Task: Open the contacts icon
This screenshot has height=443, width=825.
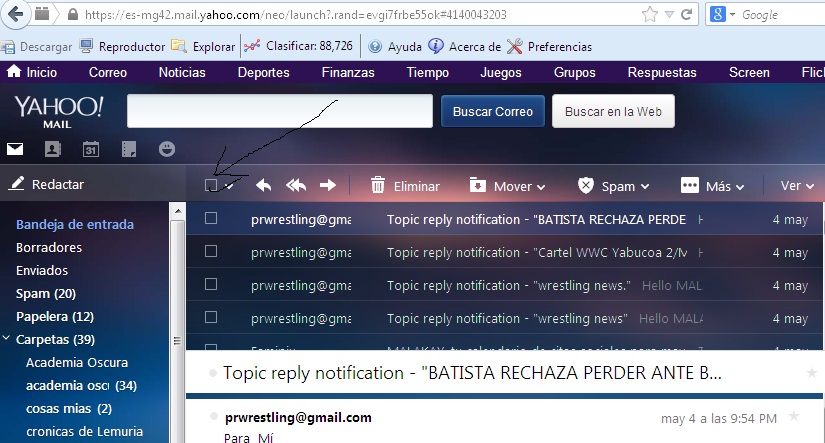Action: click(x=53, y=149)
